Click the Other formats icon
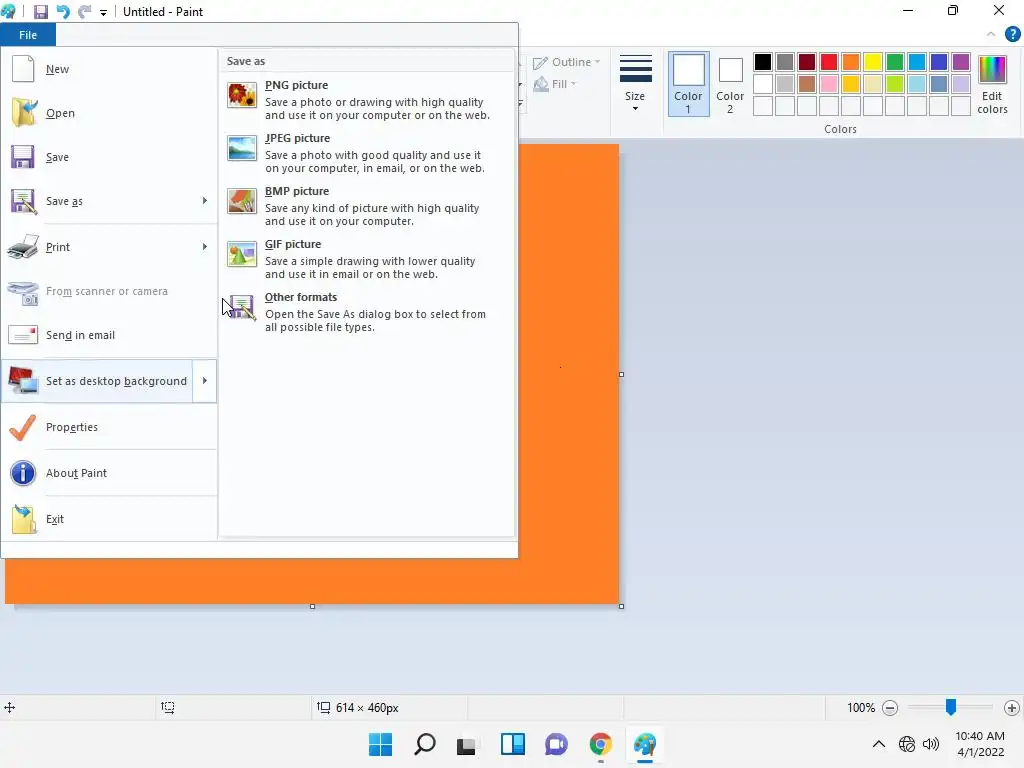The height and width of the screenshot is (768, 1024). tap(242, 307)
